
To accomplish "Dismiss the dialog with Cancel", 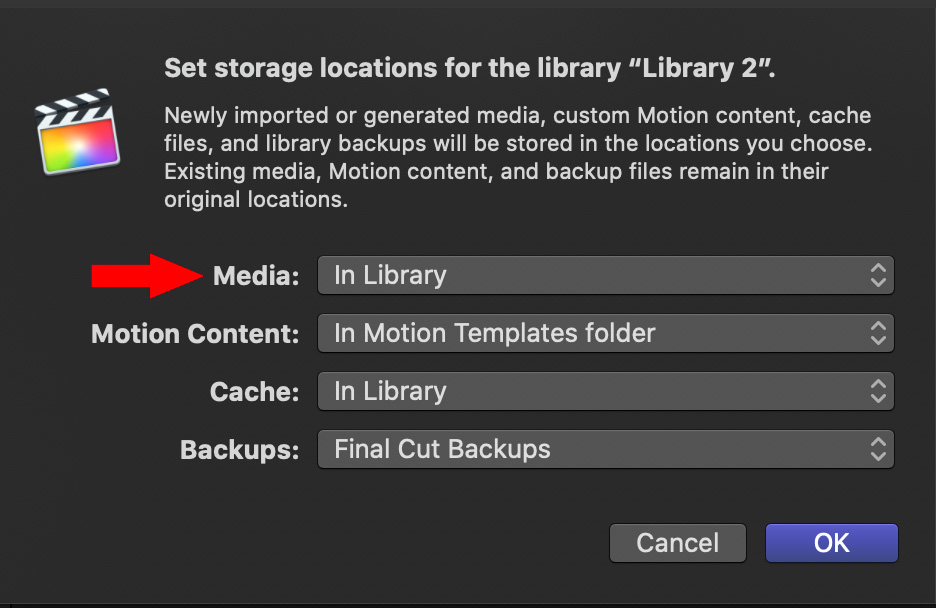I will click(678, 543).
